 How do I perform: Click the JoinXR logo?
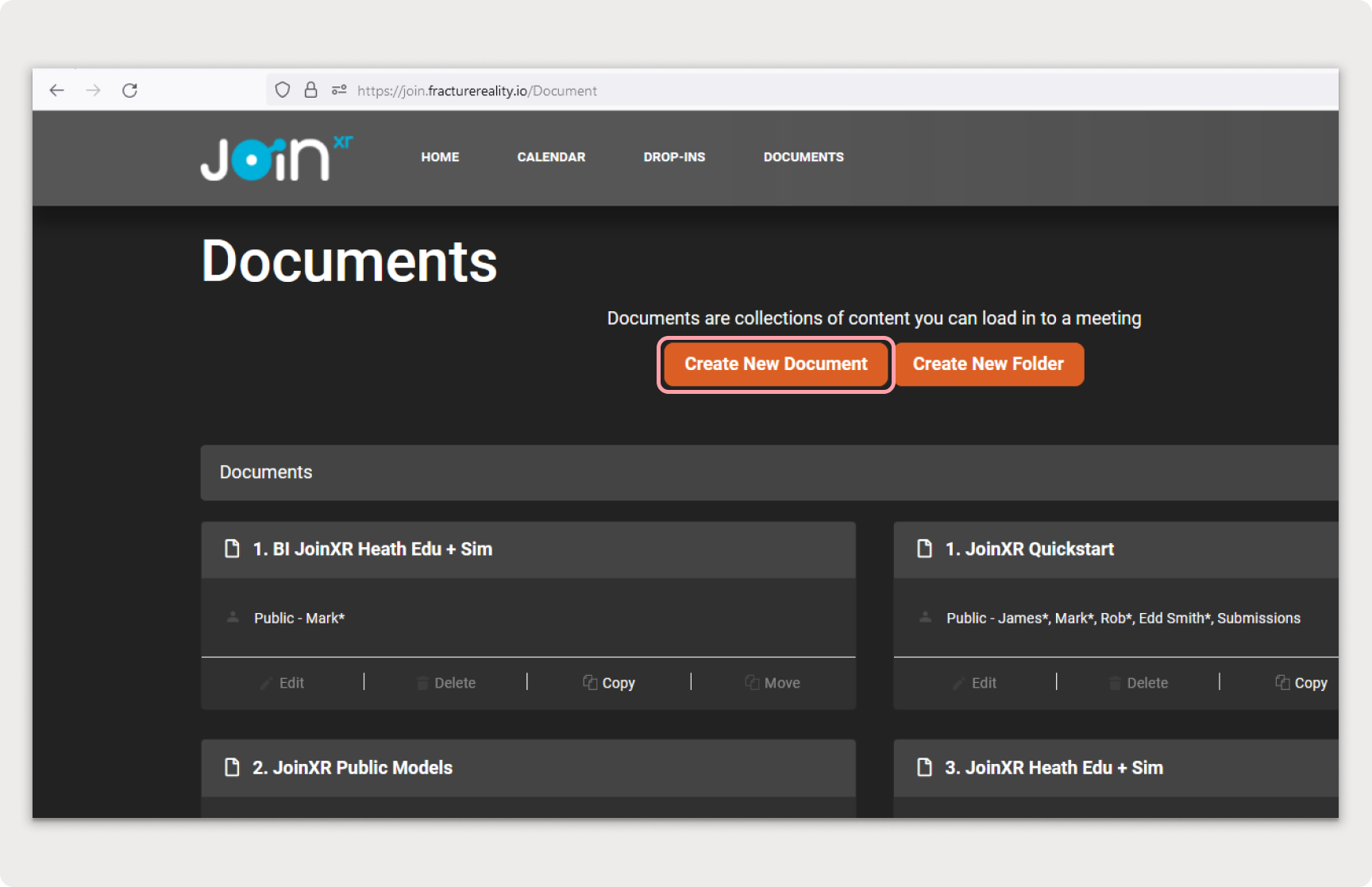[276, 158]
